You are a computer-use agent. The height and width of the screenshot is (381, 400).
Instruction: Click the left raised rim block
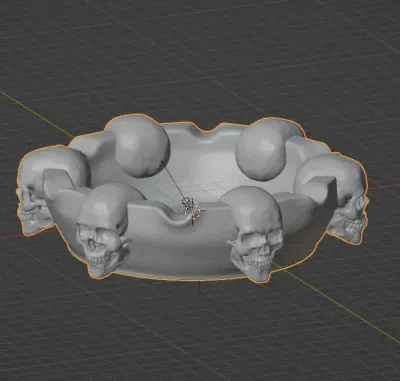point(59,183)
